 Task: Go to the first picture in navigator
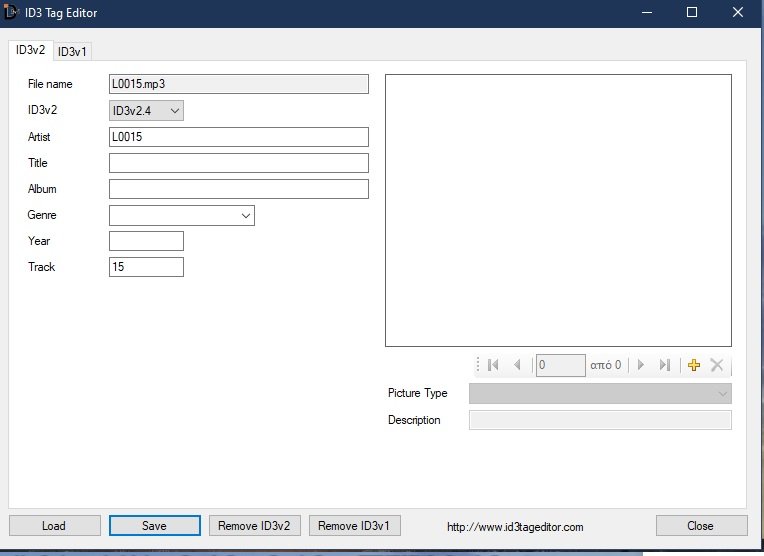pyautogui.click(x=493, y=366)
